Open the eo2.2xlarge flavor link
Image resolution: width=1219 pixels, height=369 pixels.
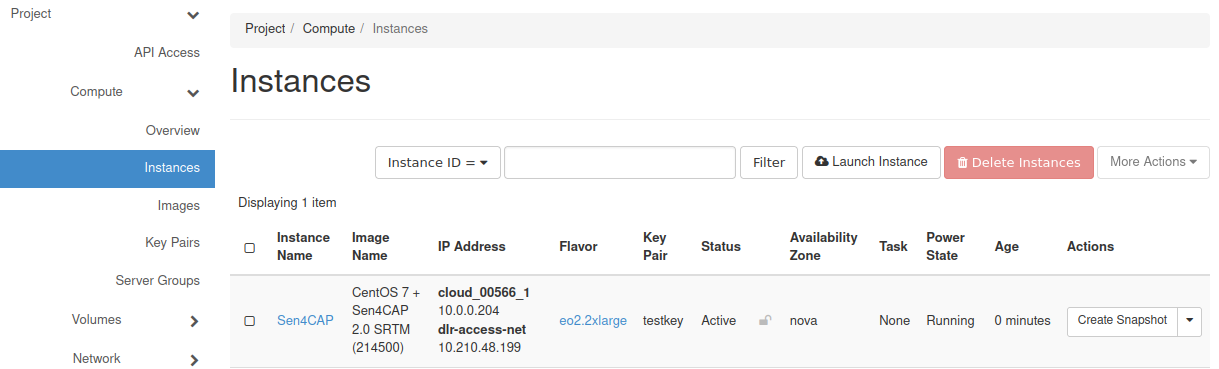[593, 321]
